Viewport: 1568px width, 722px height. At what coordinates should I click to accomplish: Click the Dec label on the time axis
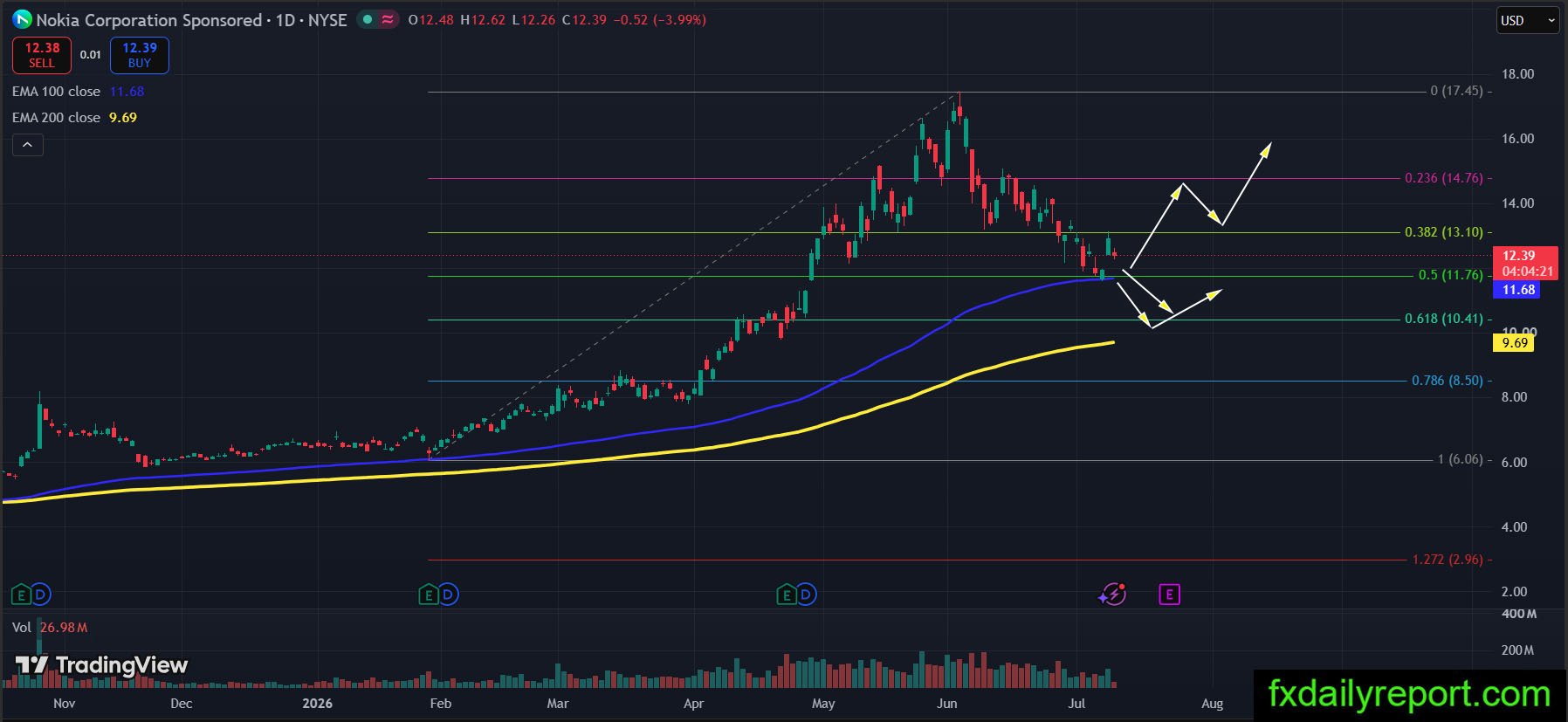(x=181, y=704)
